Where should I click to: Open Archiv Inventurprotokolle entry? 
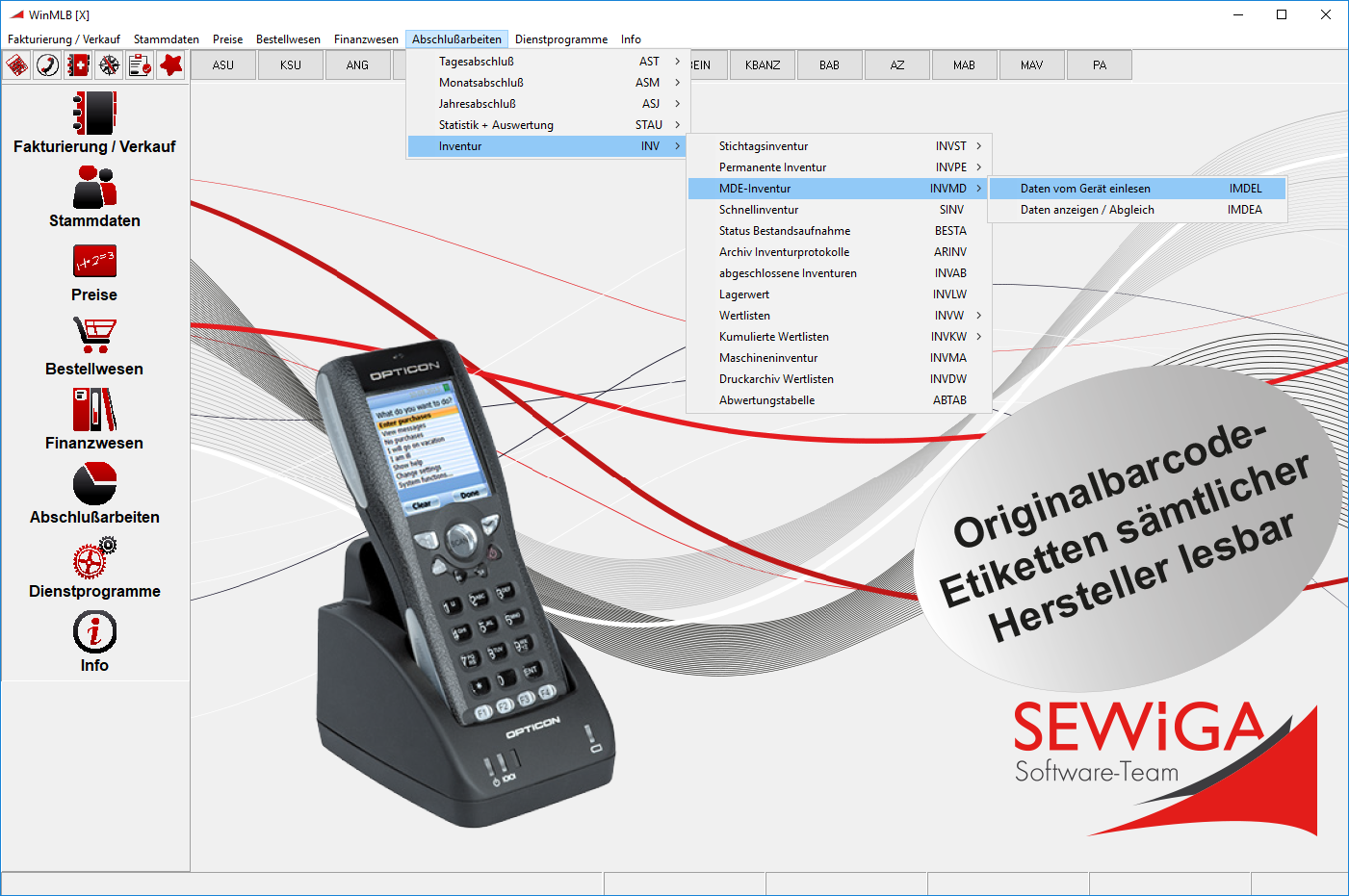839,252
